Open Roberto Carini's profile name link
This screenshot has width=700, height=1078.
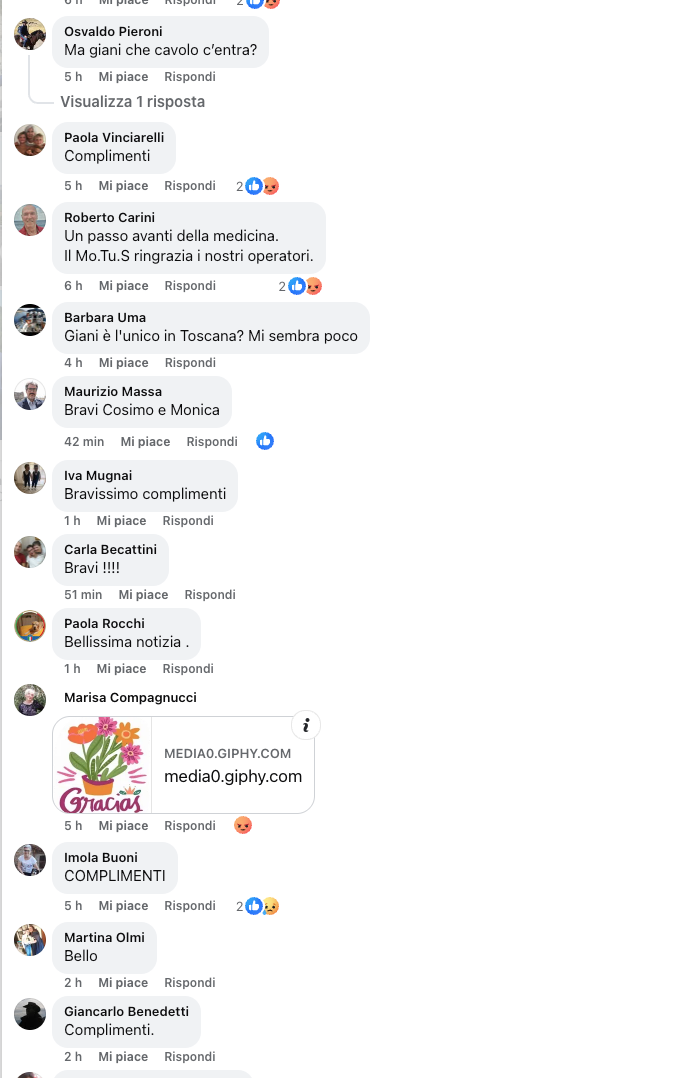[x=109, y=217]
